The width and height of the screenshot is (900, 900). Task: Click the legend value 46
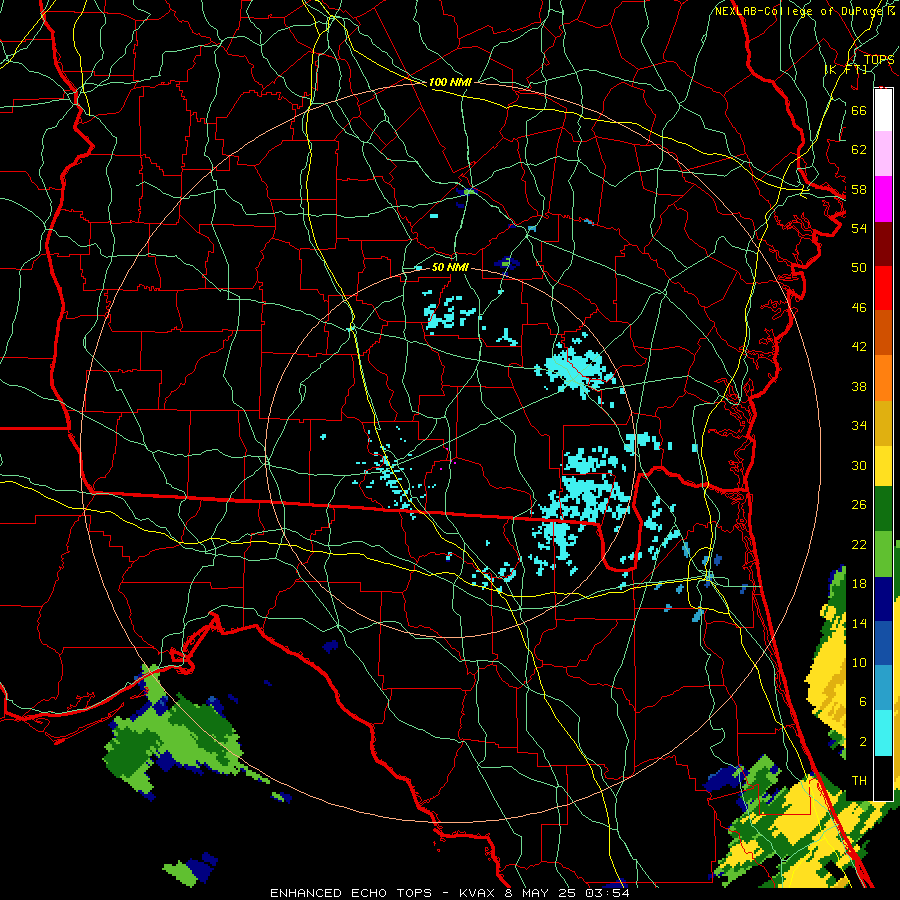coord(859,308)
